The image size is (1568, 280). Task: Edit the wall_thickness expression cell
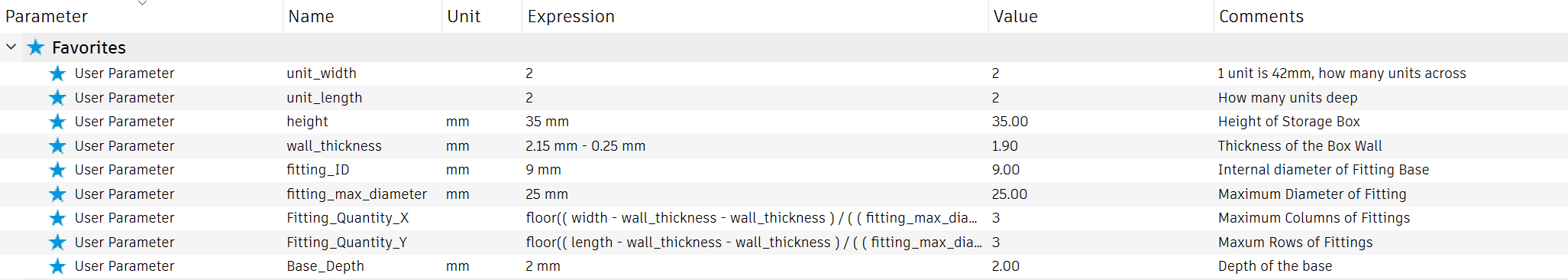tap(755, 146)
